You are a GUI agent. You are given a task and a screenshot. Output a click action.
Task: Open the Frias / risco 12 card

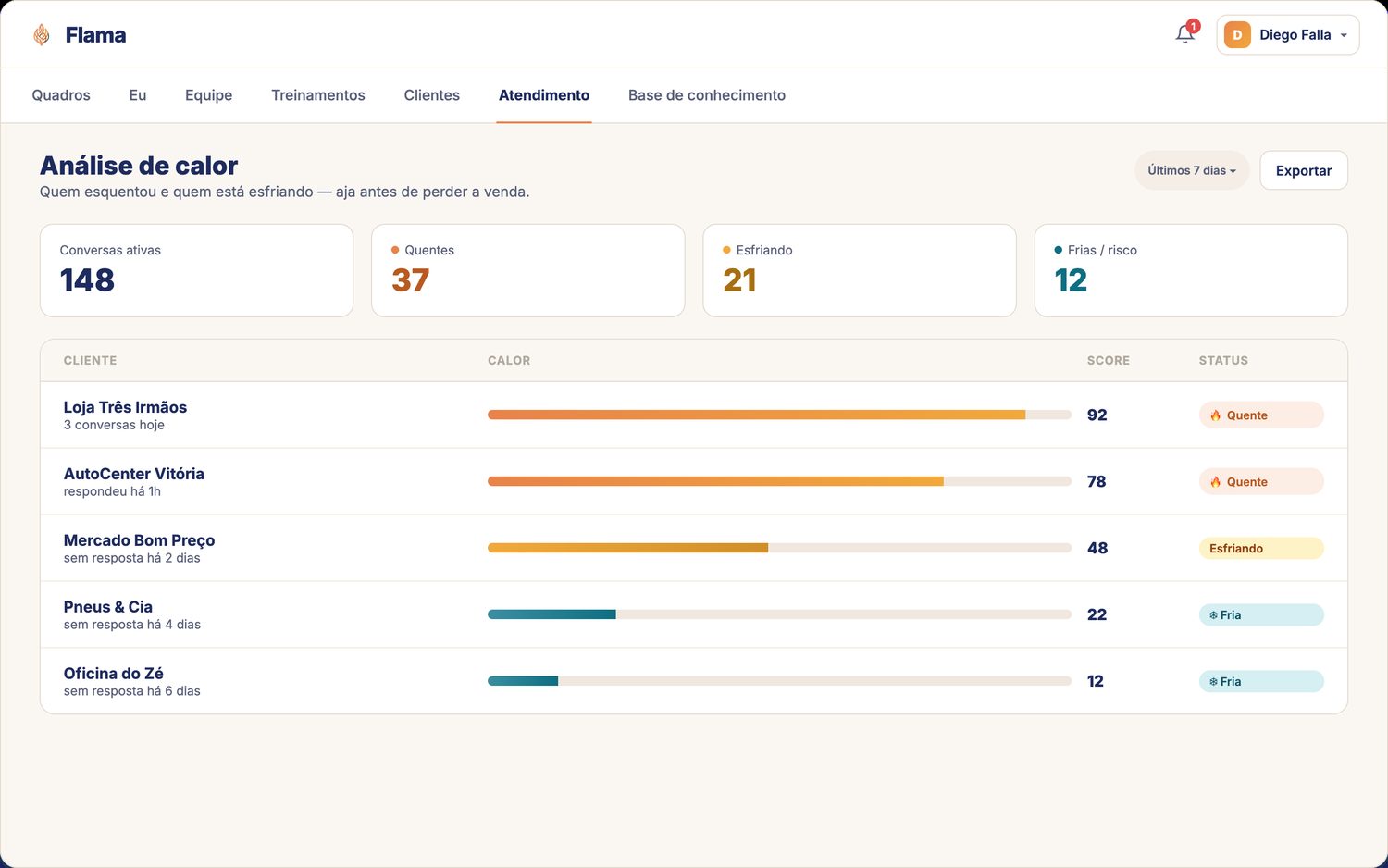pos(1191,270)
